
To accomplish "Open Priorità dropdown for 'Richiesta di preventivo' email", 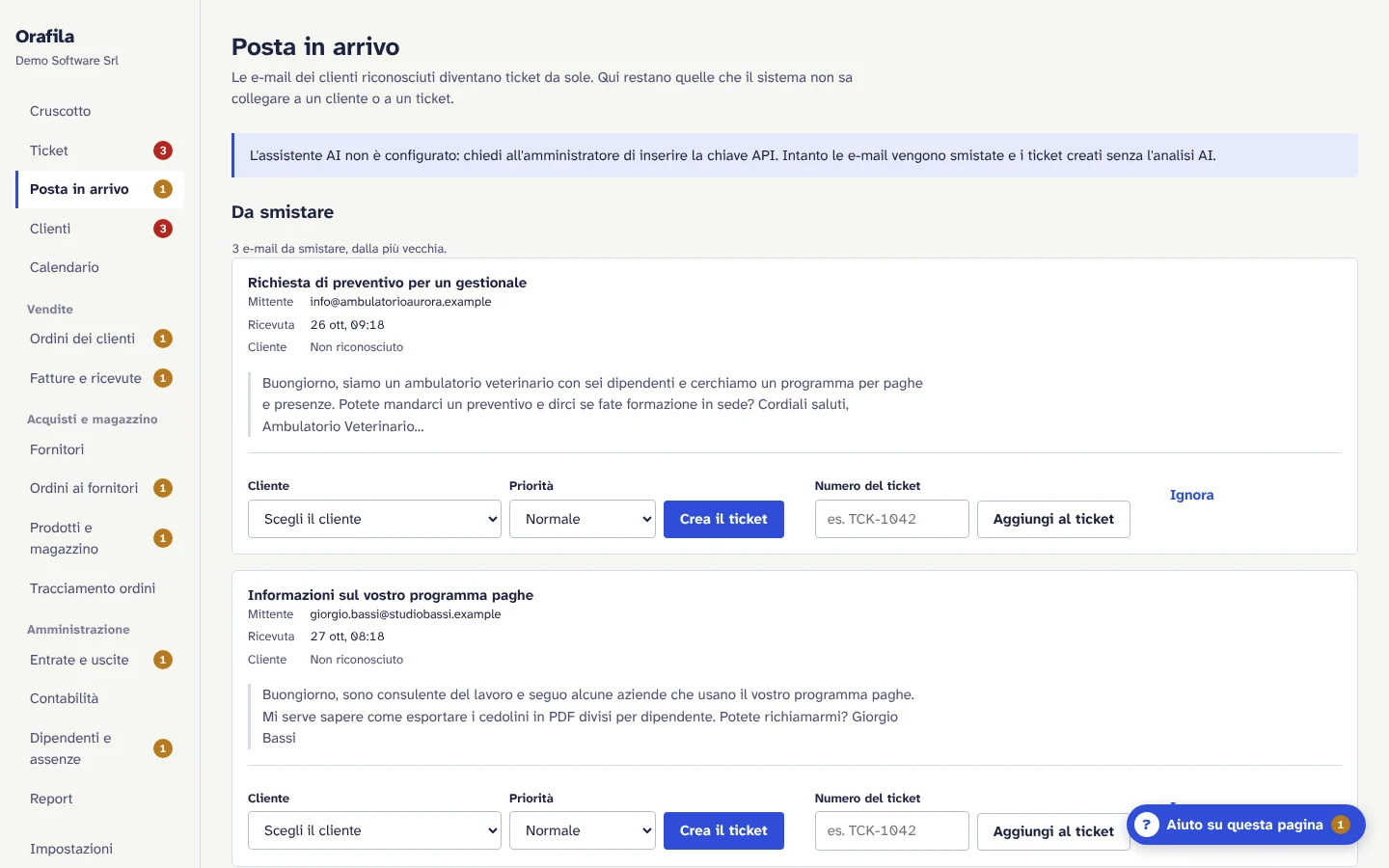I will [x=583, y=519].
